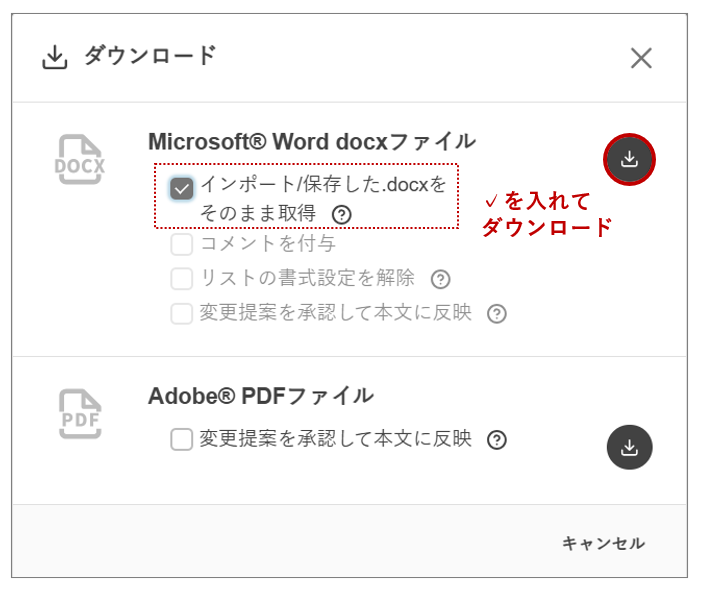
Task: Click the PDF download button
Action: tap(629, 447)
